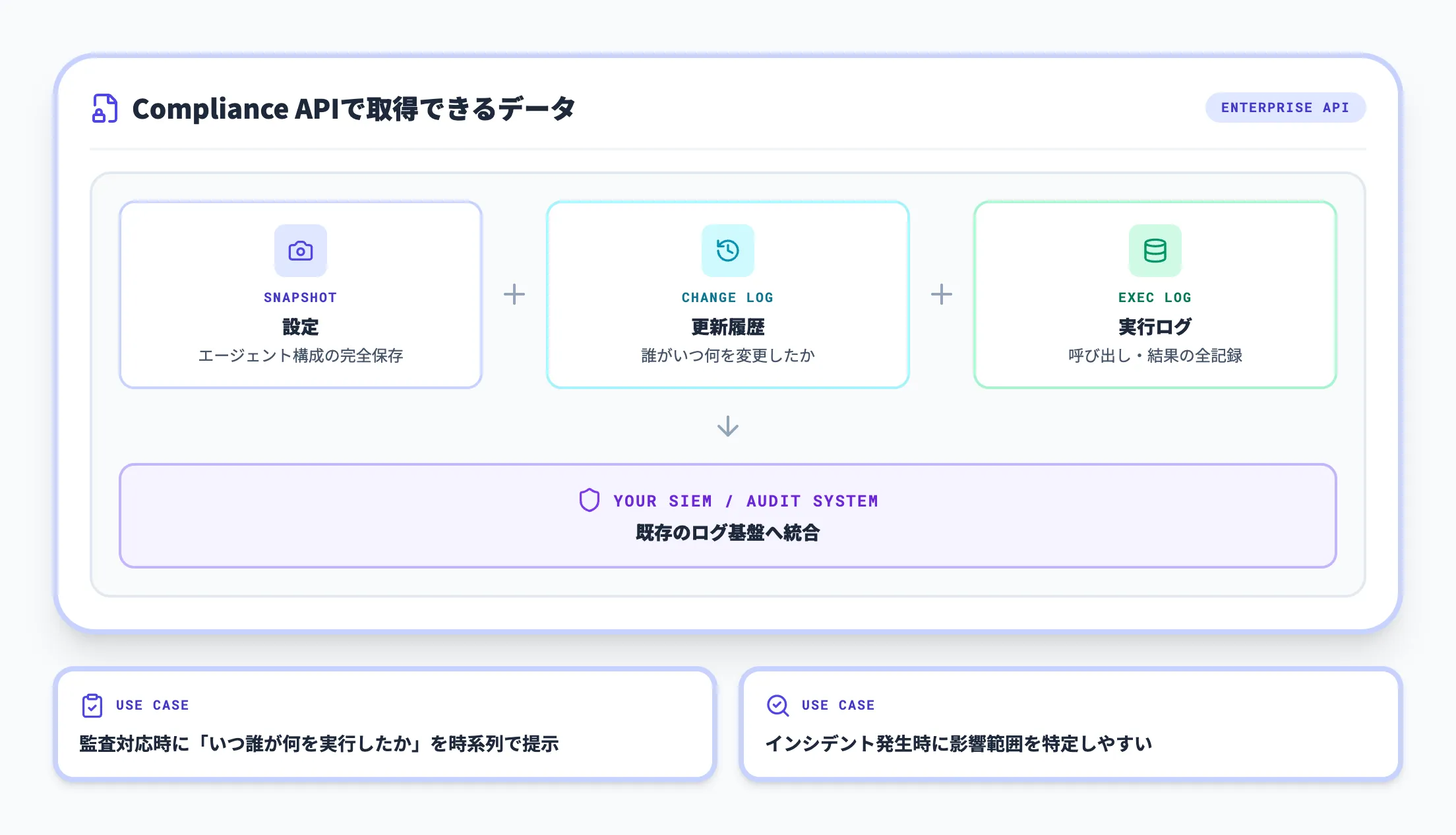Click the downward arrow above the SIEM panel
Image resolution: width=1456 pixels, height=835 pixels.
point(727,425)
